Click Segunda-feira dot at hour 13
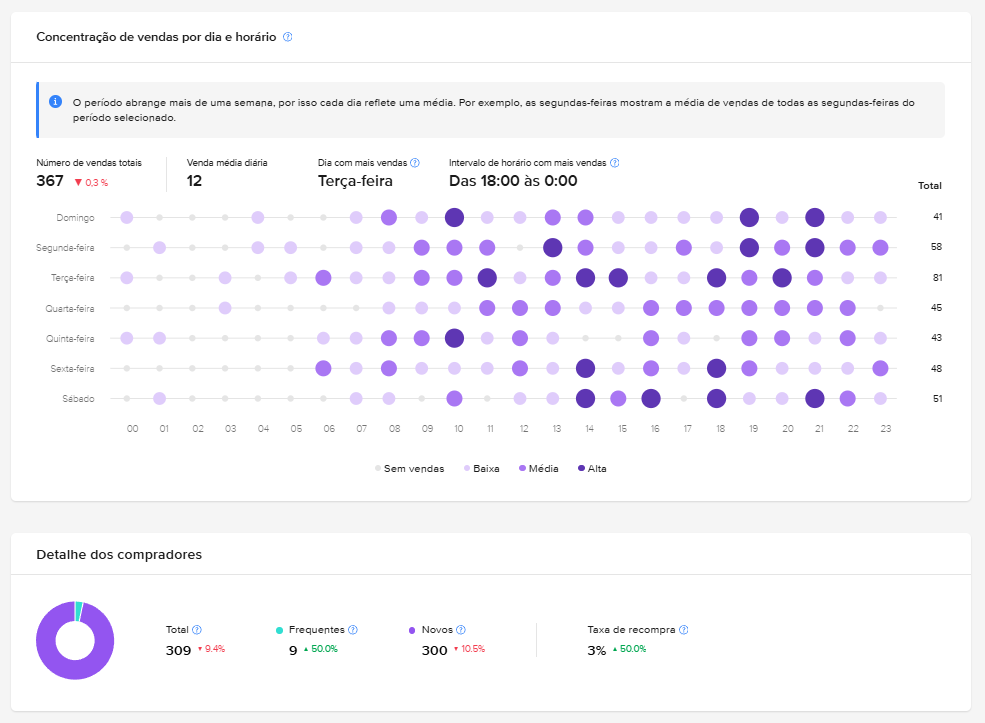Viewport: 985px width, 723px height. pyautogui.click(x=553, y=247)
